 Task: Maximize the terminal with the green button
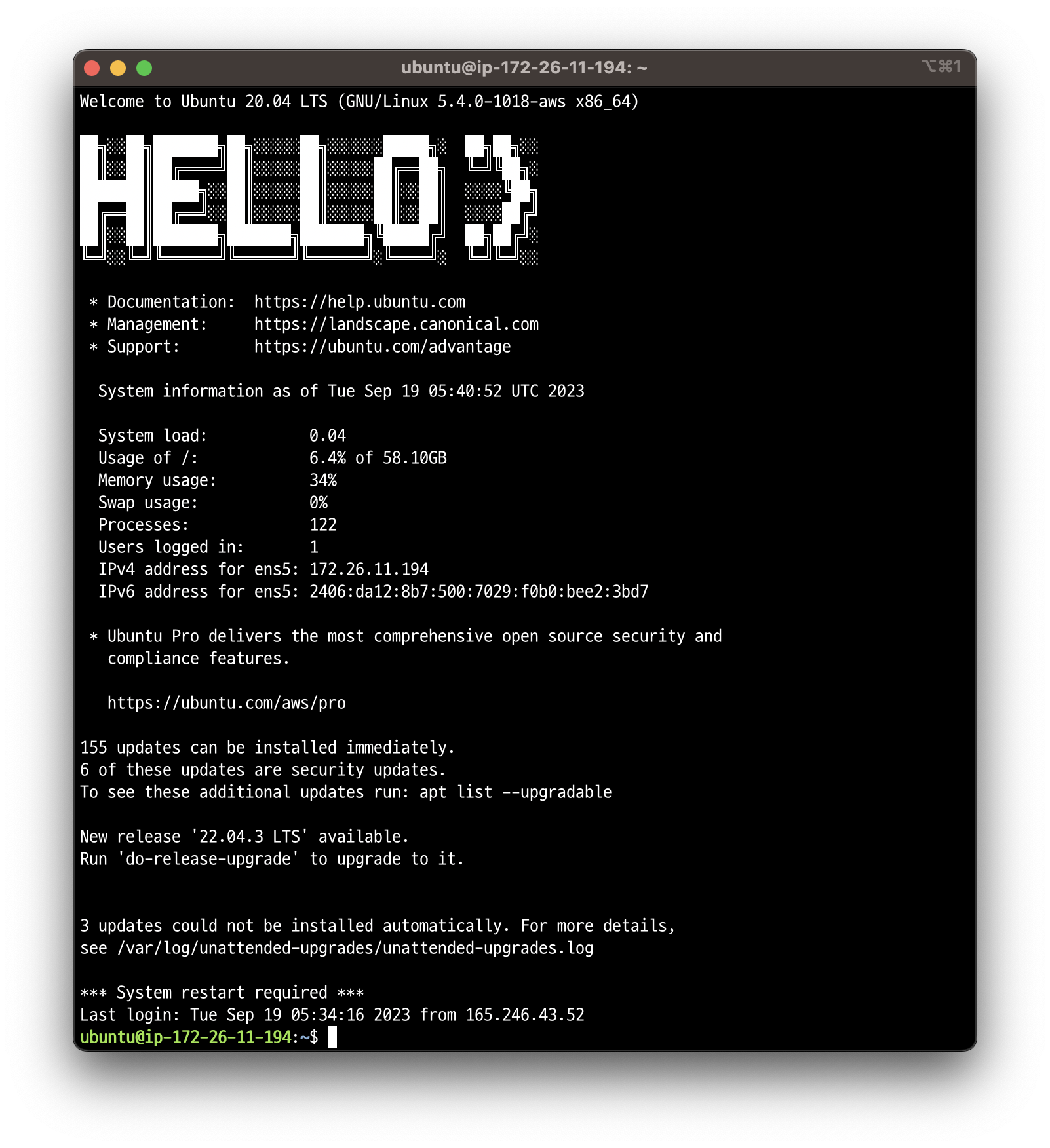click(144, 68)
